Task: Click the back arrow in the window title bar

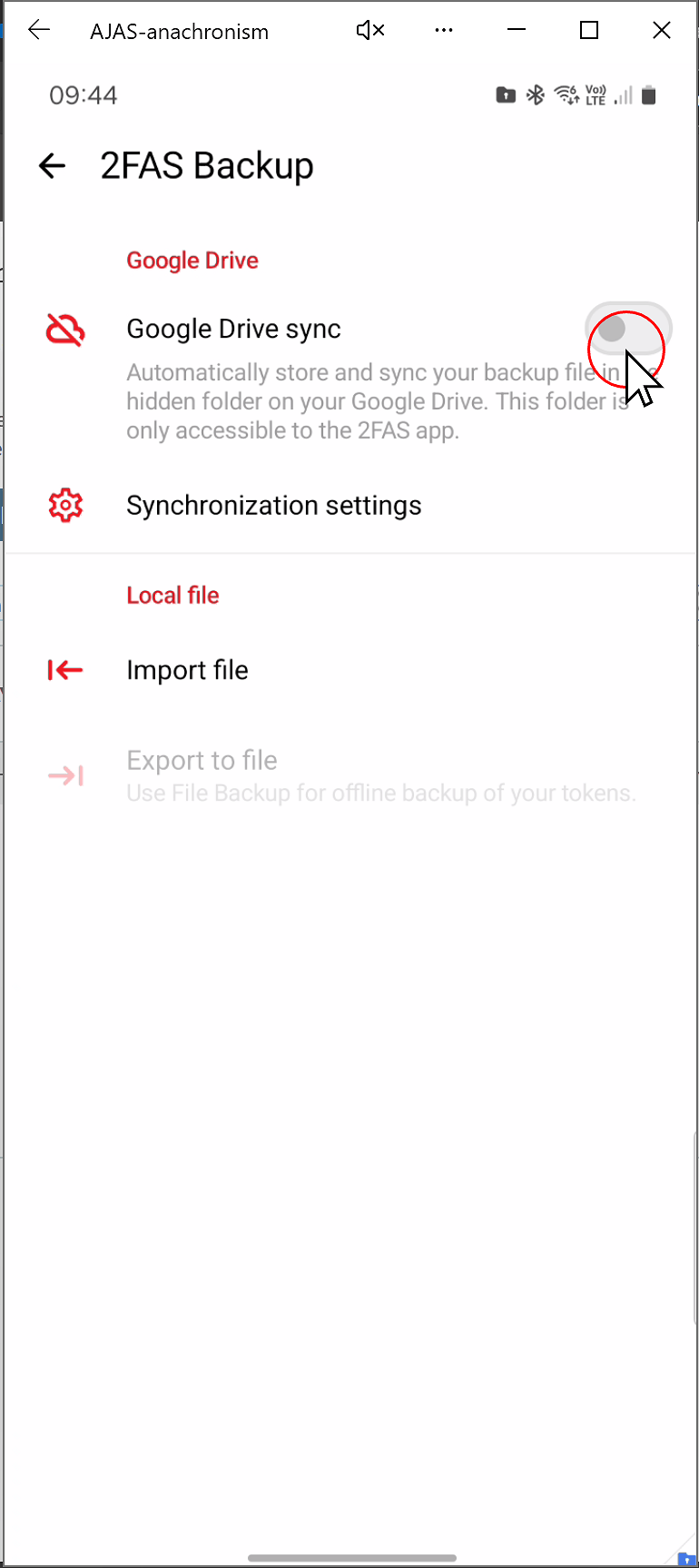Action: click(x=38, y=30)
